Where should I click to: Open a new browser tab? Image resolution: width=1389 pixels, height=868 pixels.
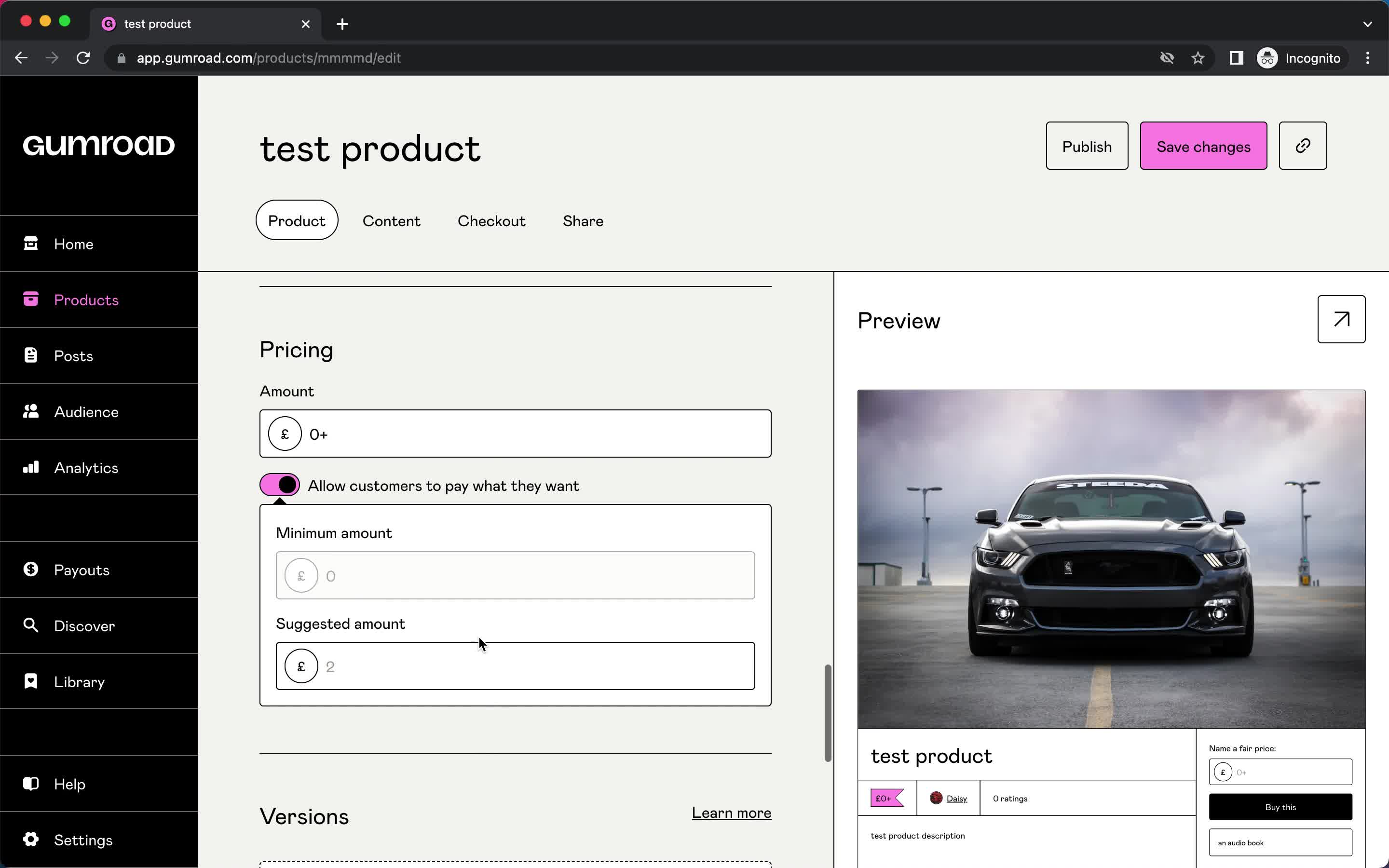342,24
